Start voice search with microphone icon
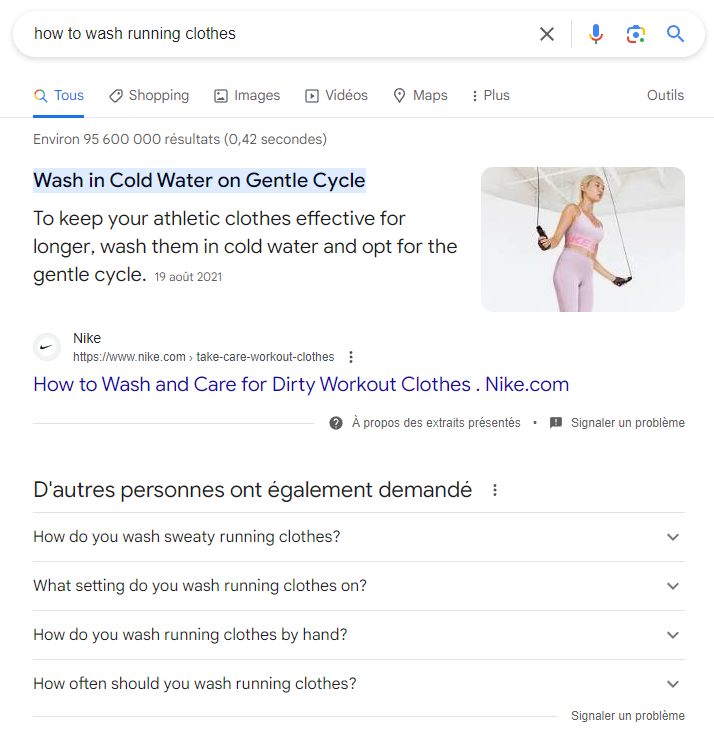The width and height of the screenshot is (714, 748). coord(596,34)
